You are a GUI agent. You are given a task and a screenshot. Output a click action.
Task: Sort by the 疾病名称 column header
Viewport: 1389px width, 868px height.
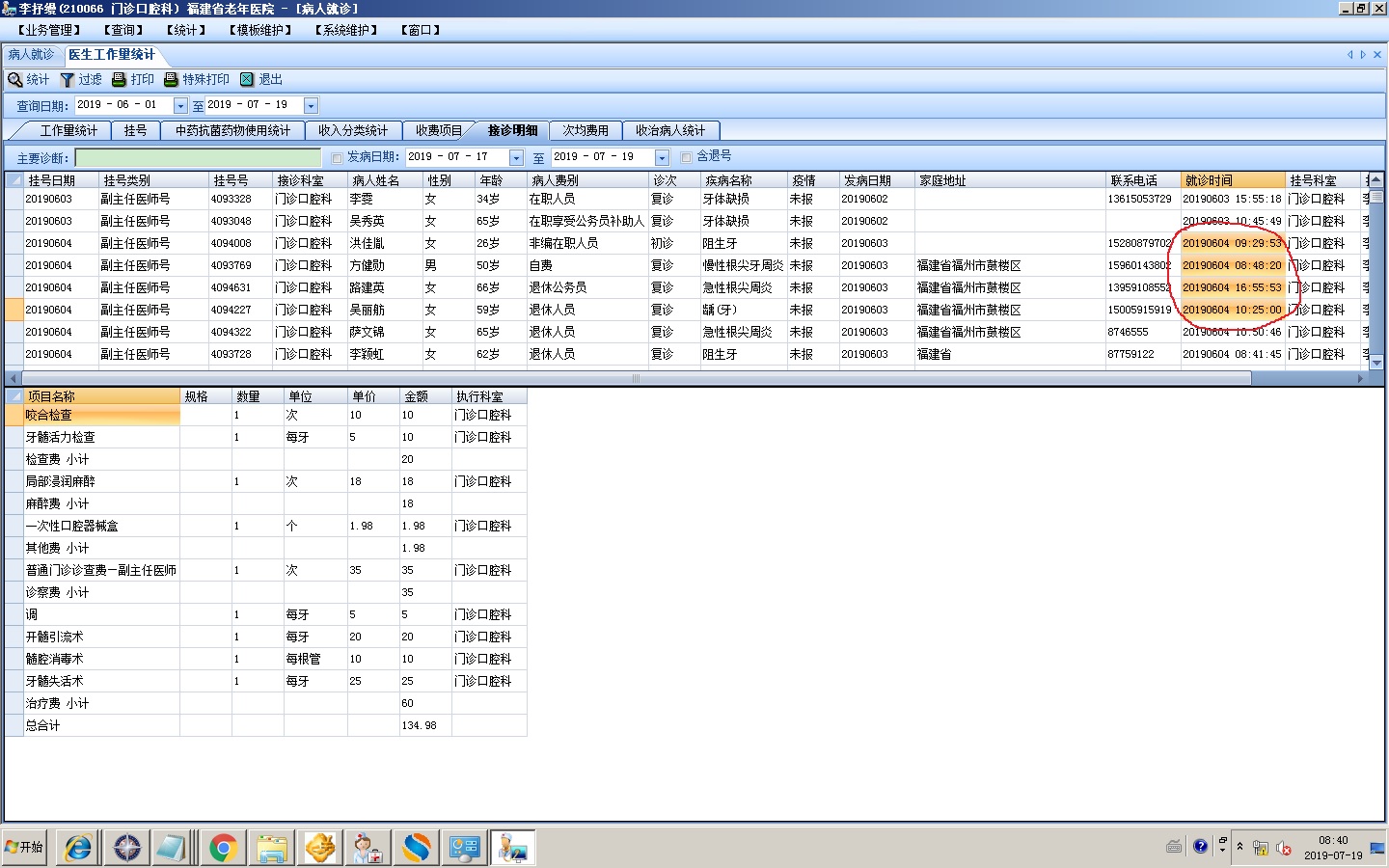click(744, 180)
